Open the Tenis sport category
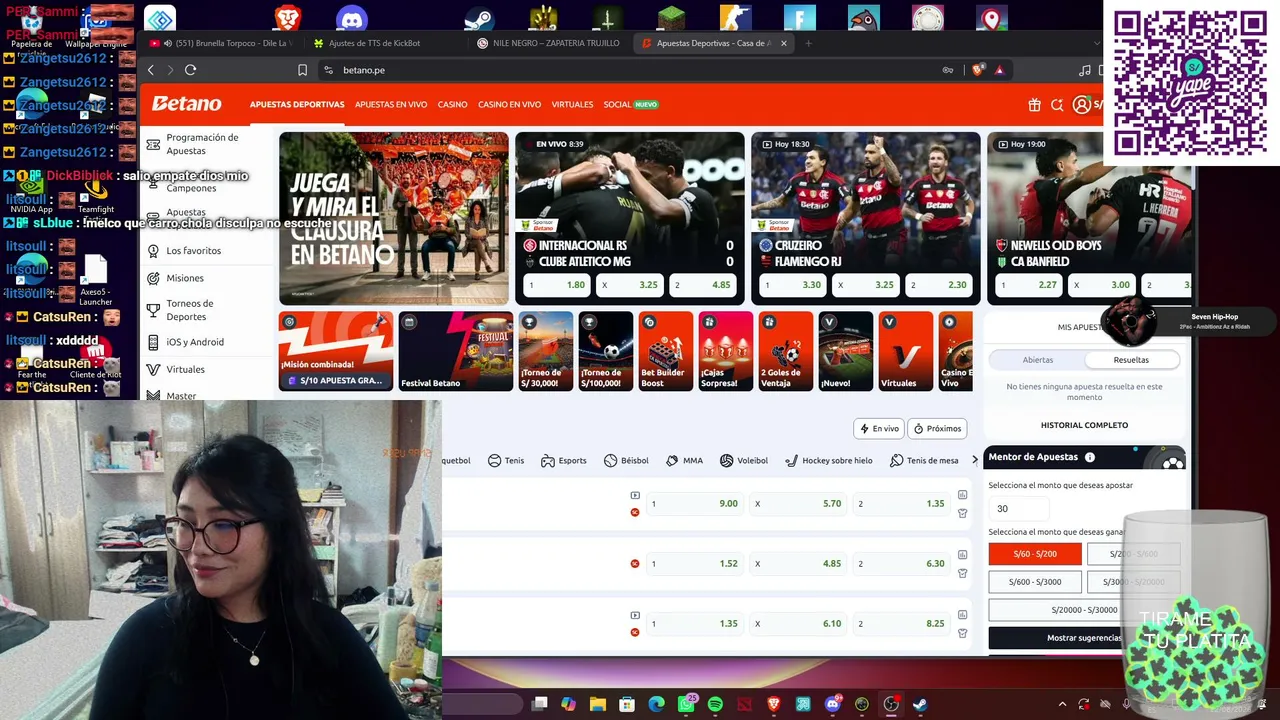The width and height of the screenshot is (1280, 720). click(506, 461)
